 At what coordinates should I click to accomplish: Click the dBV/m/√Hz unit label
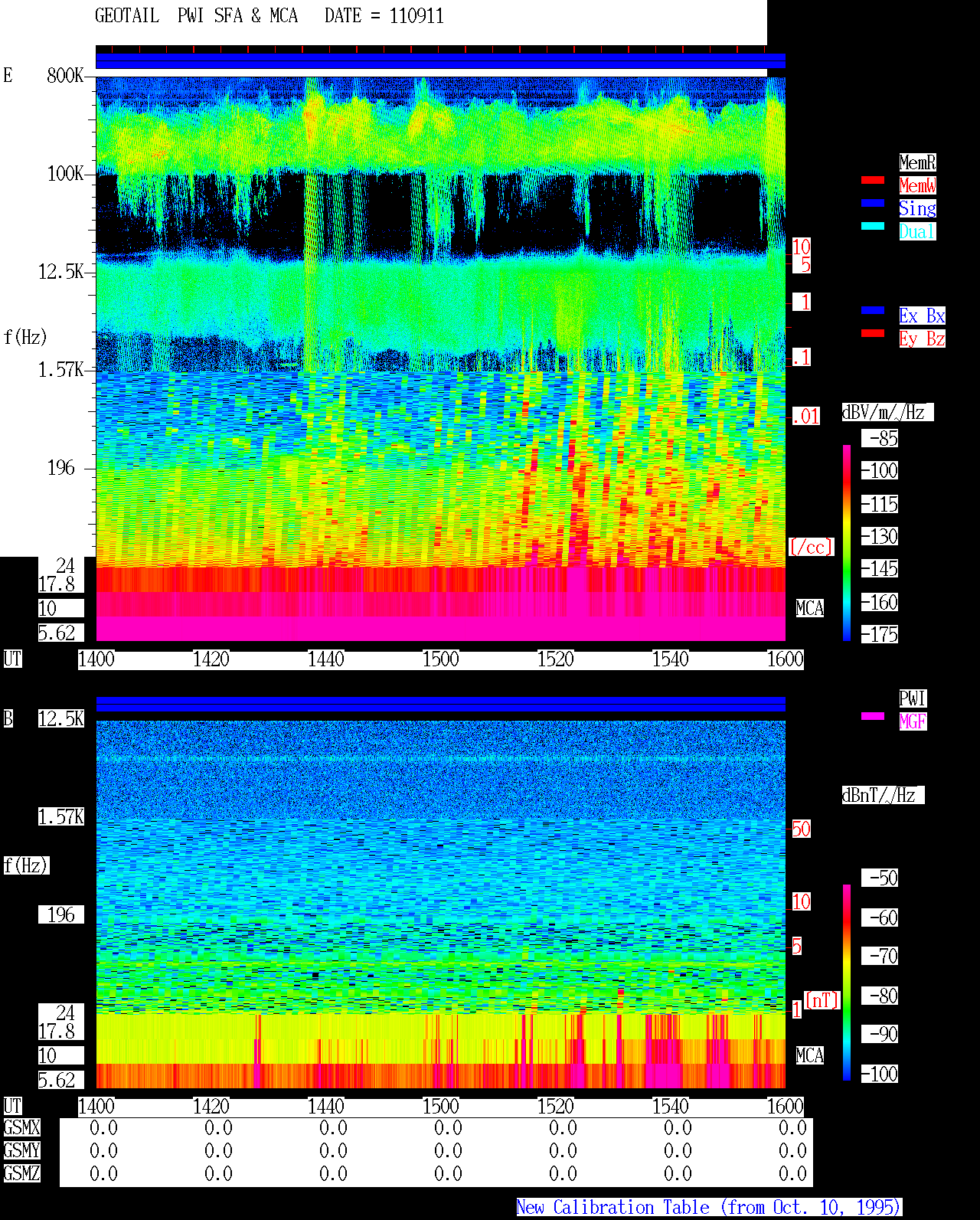click(887, 412)
